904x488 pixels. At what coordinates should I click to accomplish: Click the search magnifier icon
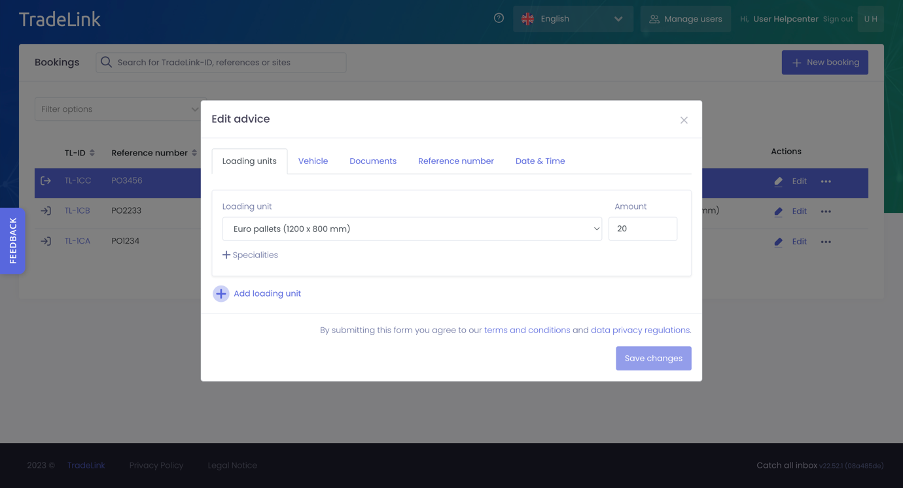[x=106, y=62]
